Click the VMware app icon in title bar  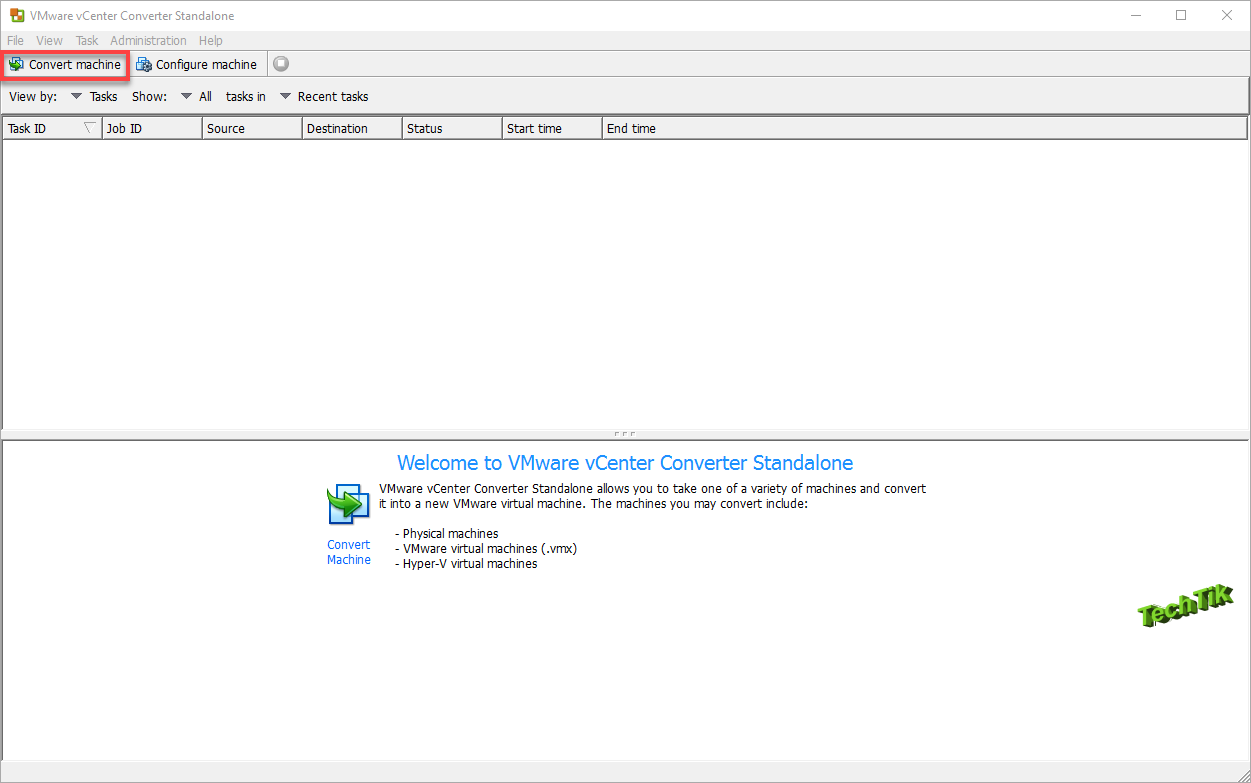pos(16,16)
